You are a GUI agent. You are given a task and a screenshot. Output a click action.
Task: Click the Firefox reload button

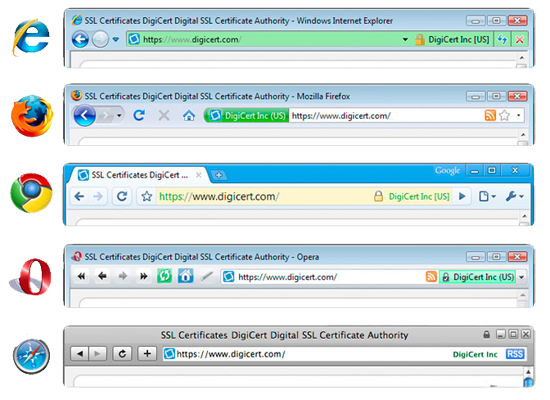coord(139,115)
